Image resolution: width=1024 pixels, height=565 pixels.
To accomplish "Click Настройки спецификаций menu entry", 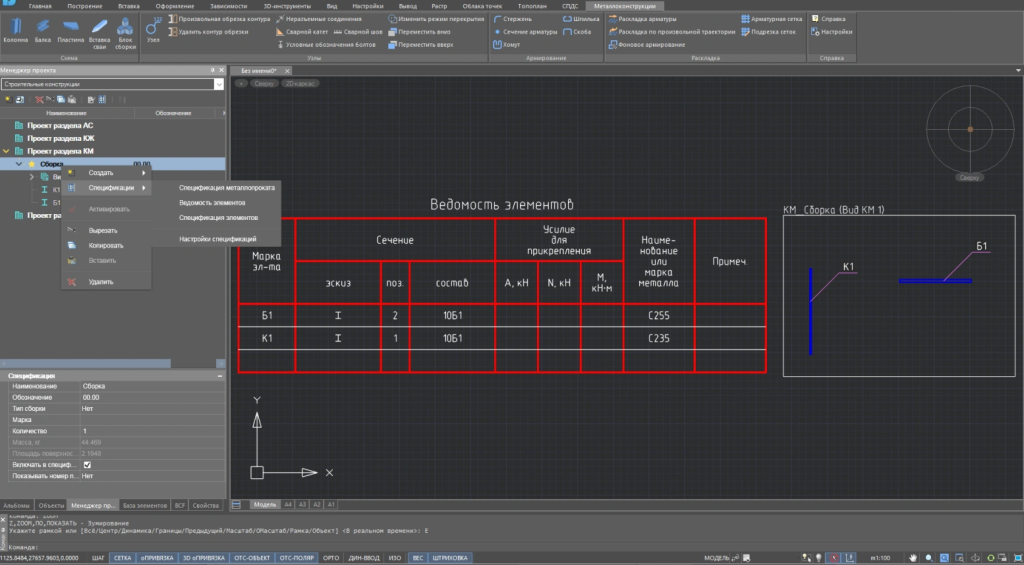I will (217, 239).
